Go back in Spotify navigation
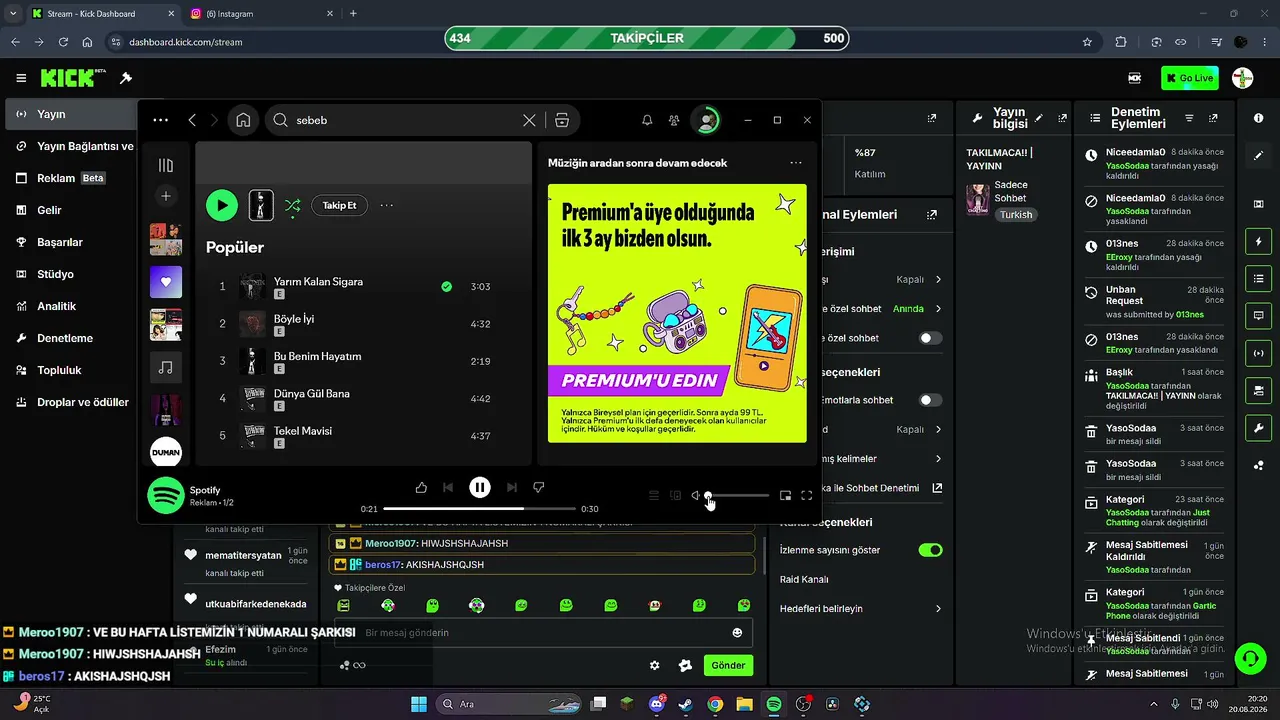This screenshot has height=720, width=1280. (x=192, y=120)
